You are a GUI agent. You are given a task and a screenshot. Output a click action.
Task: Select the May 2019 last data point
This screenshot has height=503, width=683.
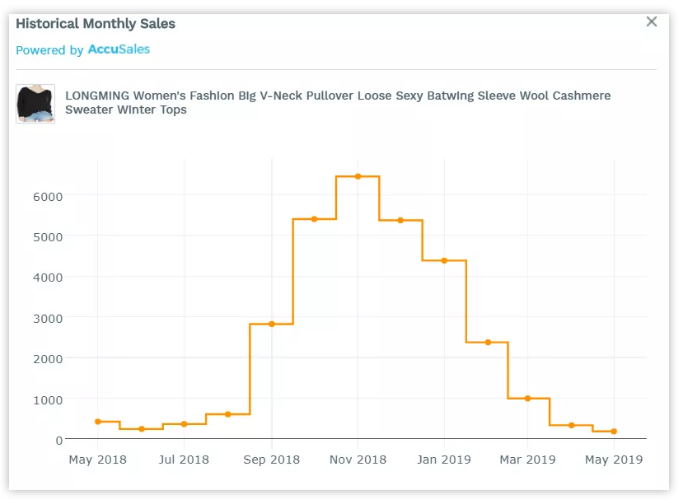click(x=613, y=432)
